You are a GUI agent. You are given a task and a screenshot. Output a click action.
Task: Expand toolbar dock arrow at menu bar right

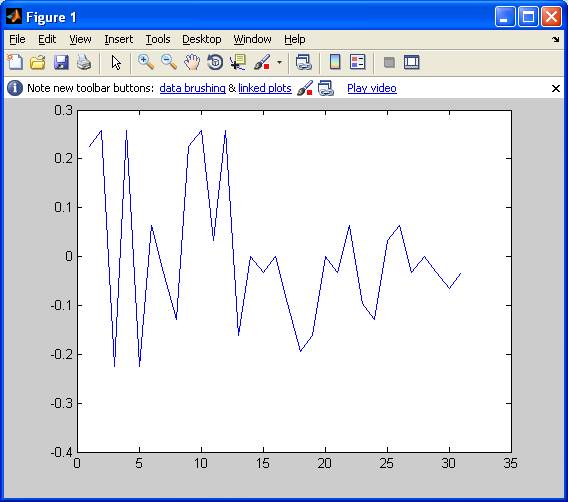tap(556, 39)
